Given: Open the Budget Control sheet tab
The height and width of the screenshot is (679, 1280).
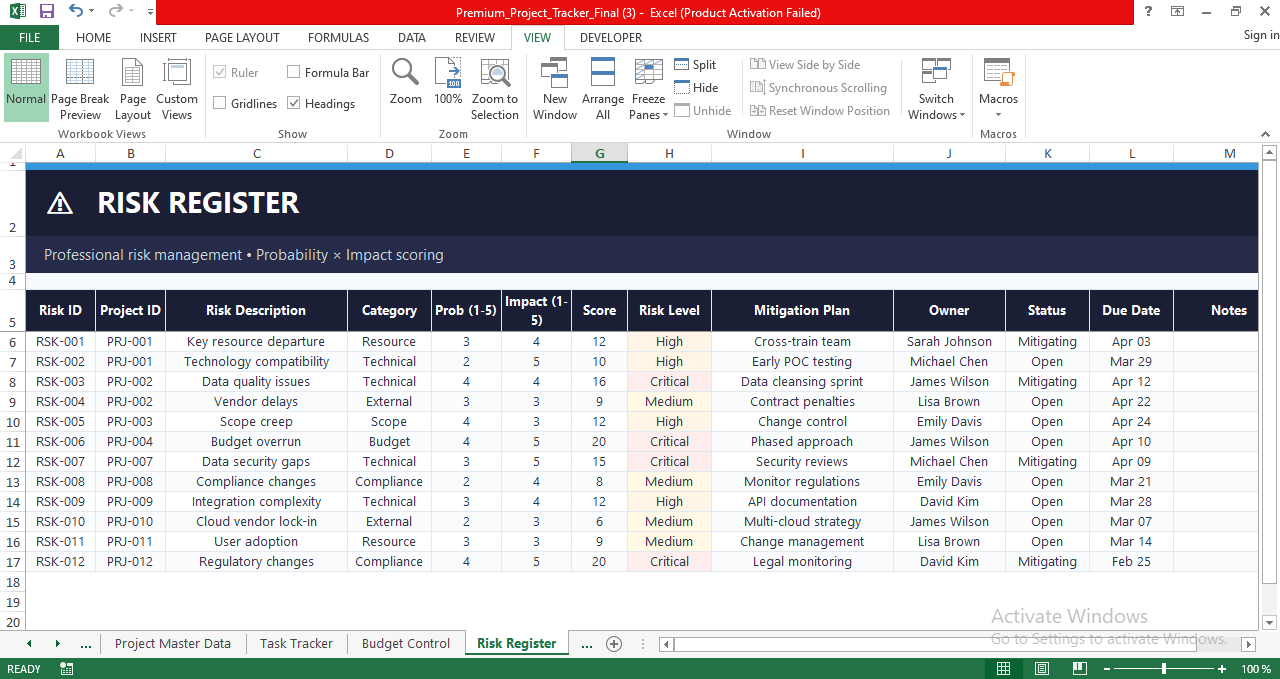Looking at the screenshot, I should pos(406,643).
